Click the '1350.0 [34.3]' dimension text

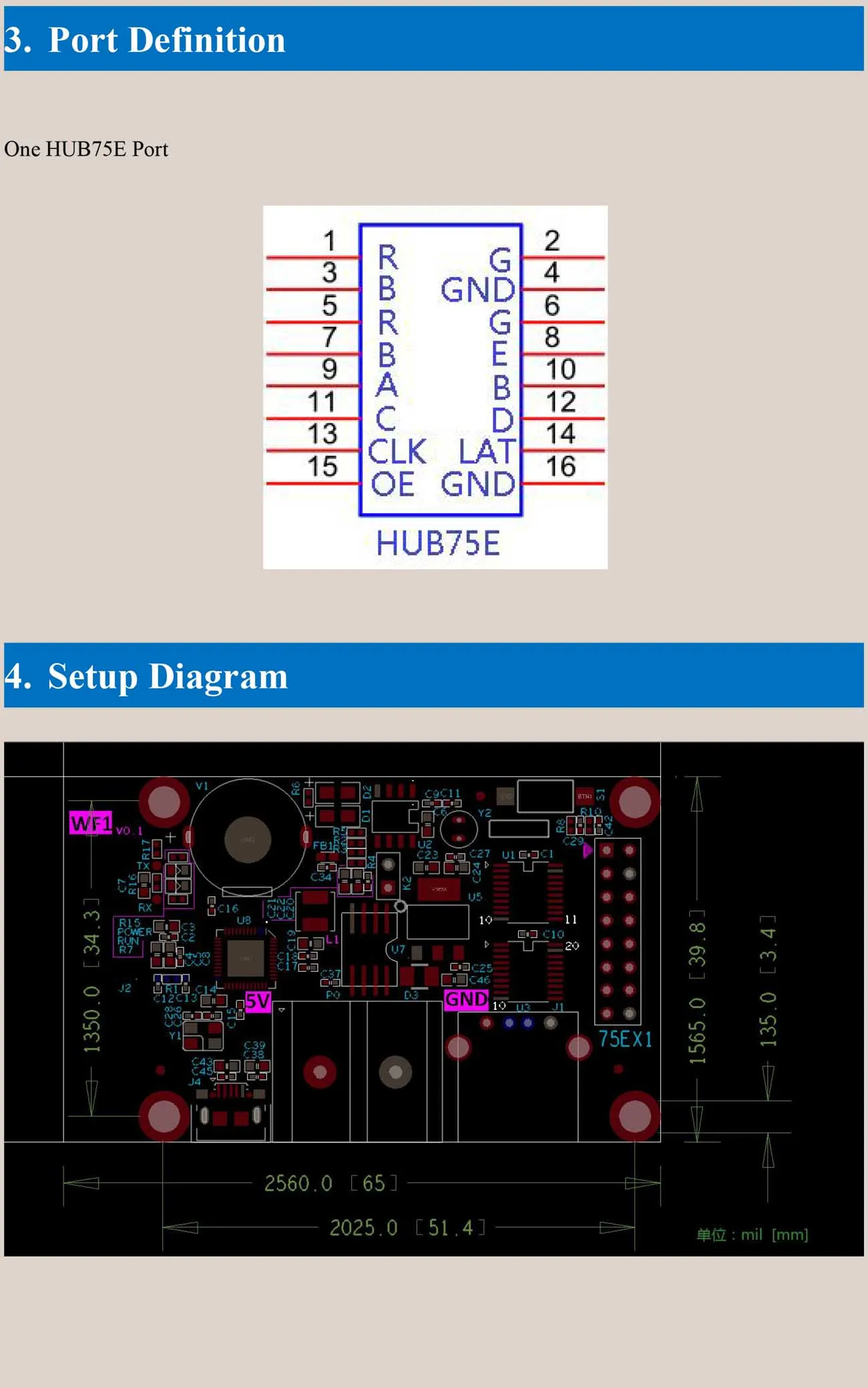pyautogui.click(x=91, y=975)
